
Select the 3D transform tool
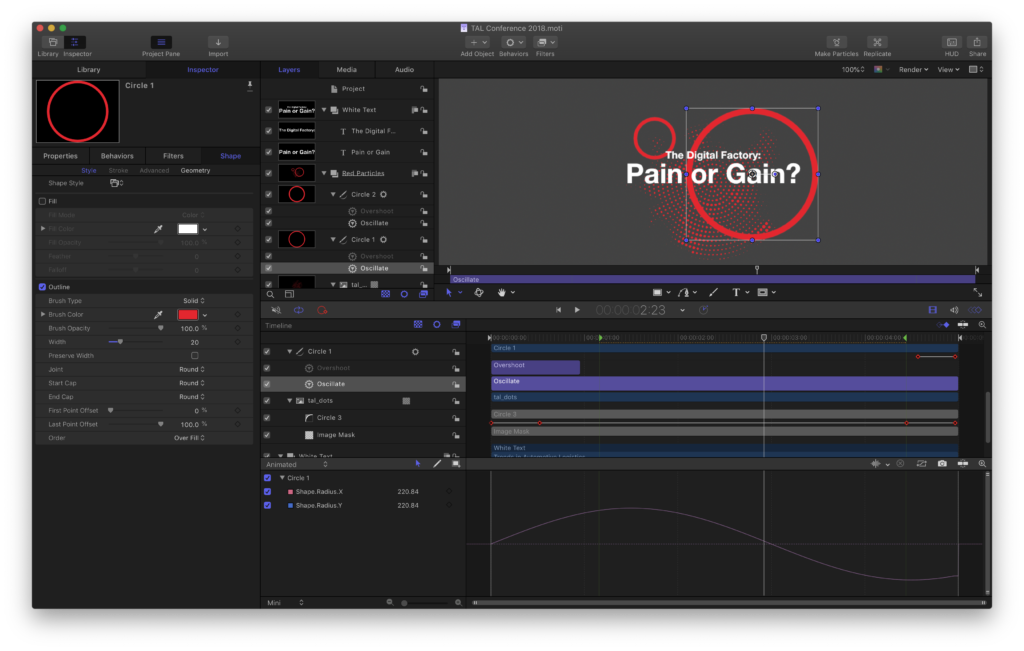(479, 293)
